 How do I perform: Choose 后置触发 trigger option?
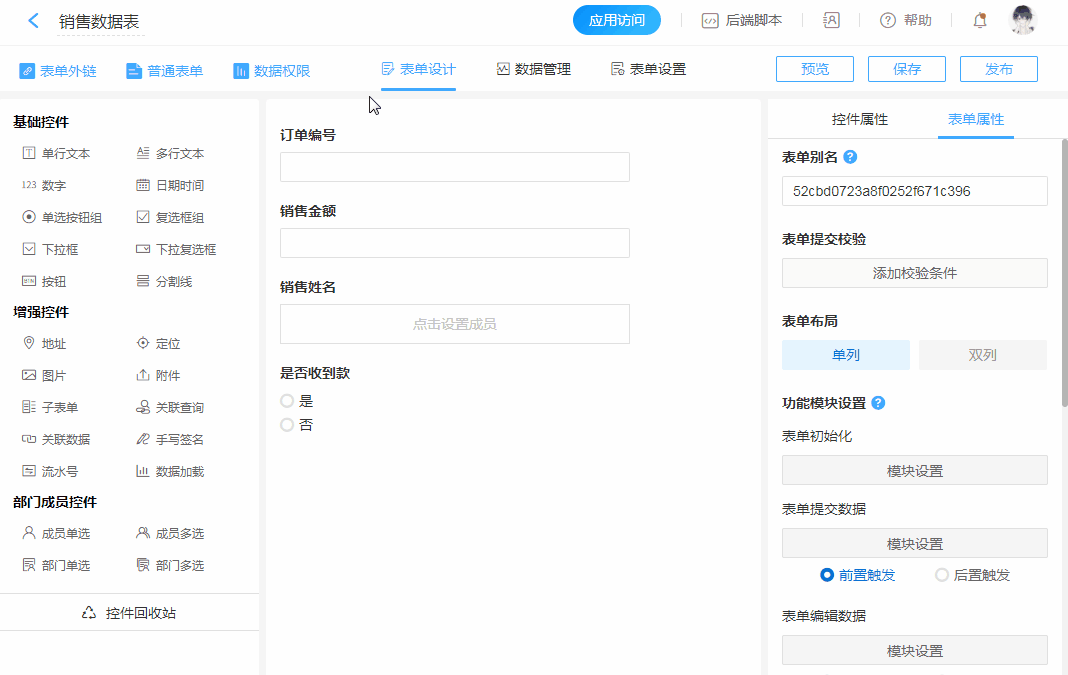942,575
